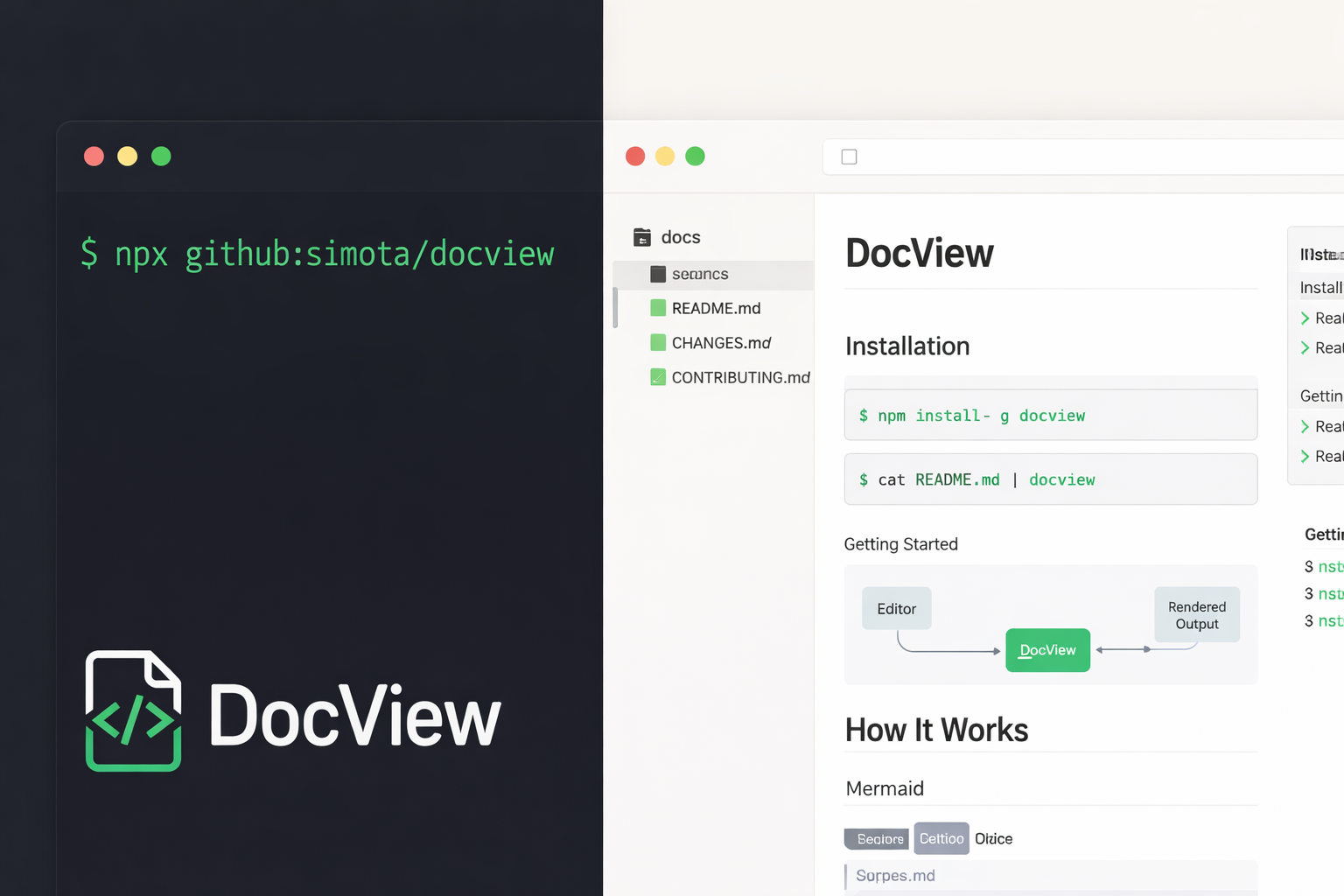Click the green DocView button in the diagram

click(1047, 650)
